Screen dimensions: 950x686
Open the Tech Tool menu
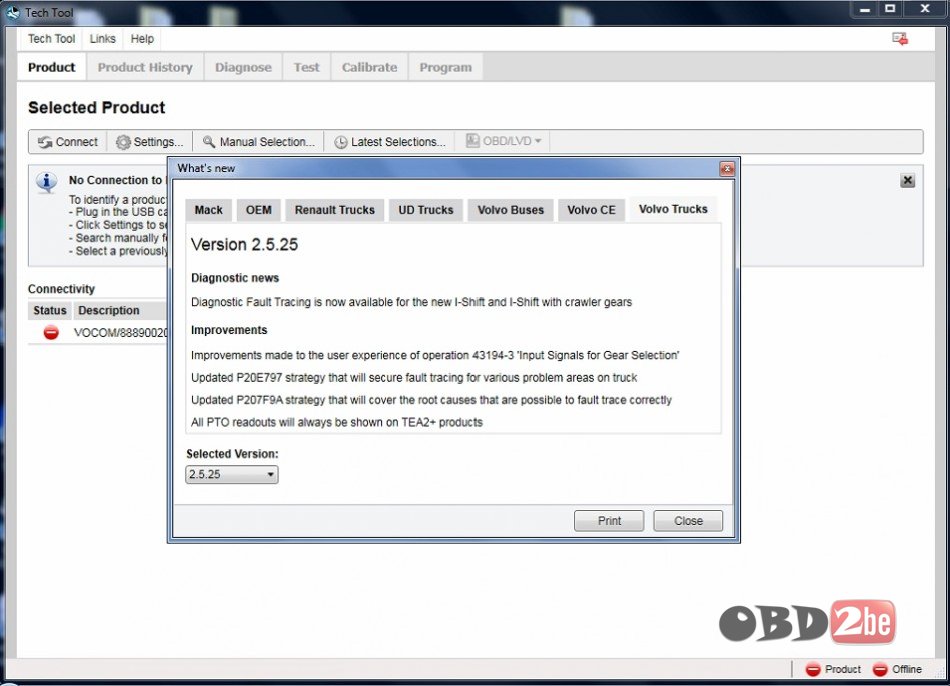pyautogui.click(x=51, y=39)
